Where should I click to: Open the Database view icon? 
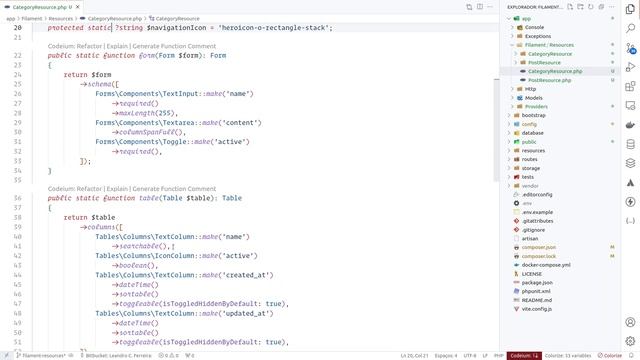click(630, 144)
